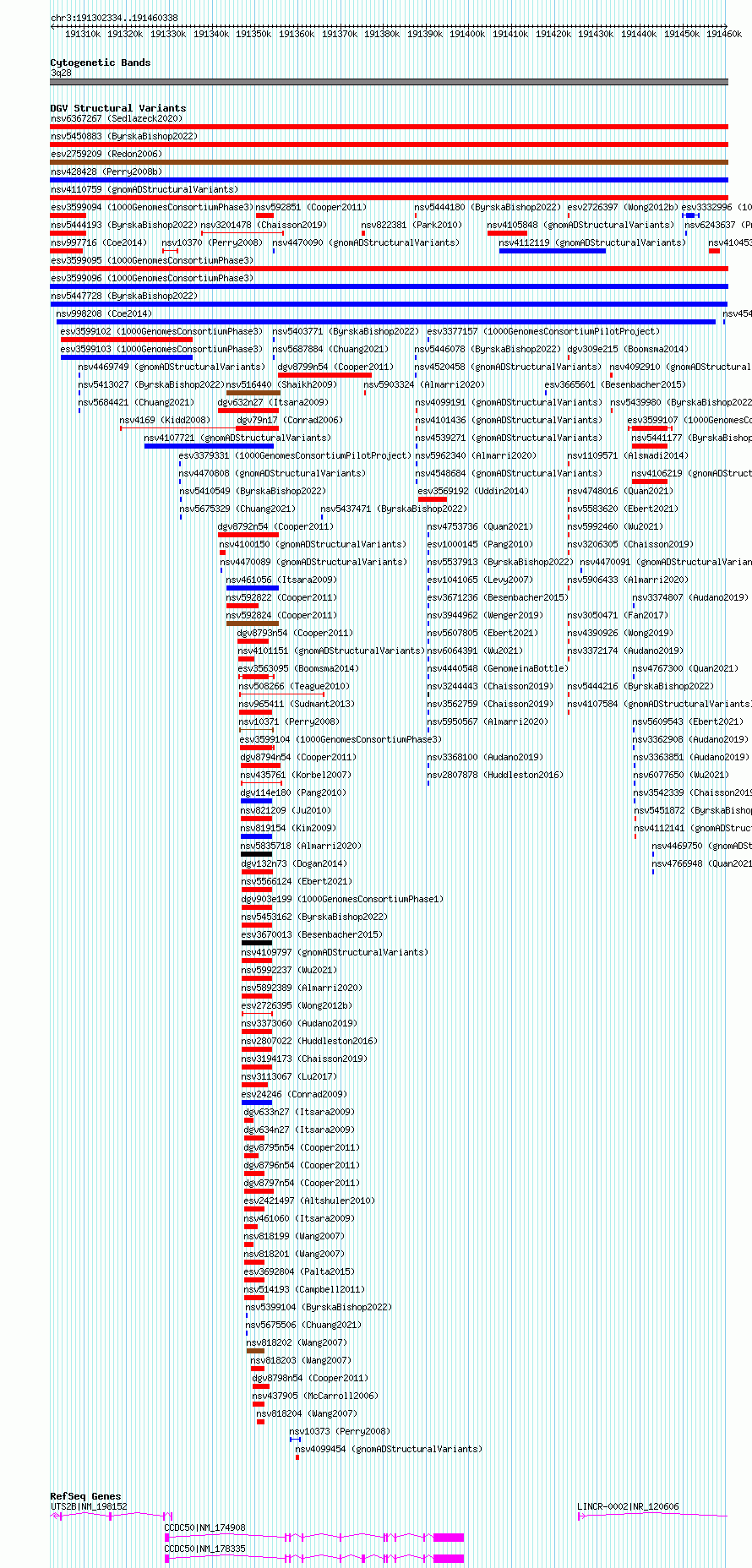This screenshot has height=1568, width=752.
Task: Click the nsv819154 (Kim2009) label
Action: (x=289, y=829)
